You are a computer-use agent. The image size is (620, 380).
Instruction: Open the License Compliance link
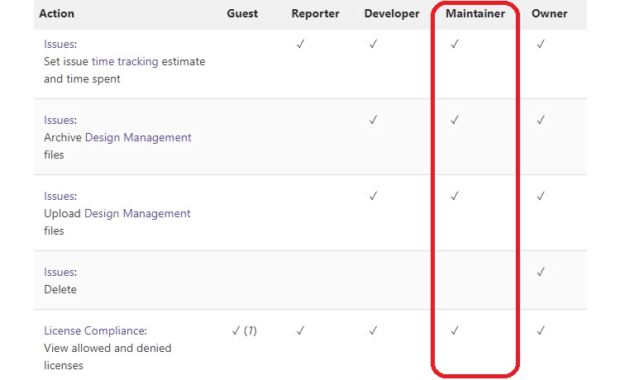(95, 331)
